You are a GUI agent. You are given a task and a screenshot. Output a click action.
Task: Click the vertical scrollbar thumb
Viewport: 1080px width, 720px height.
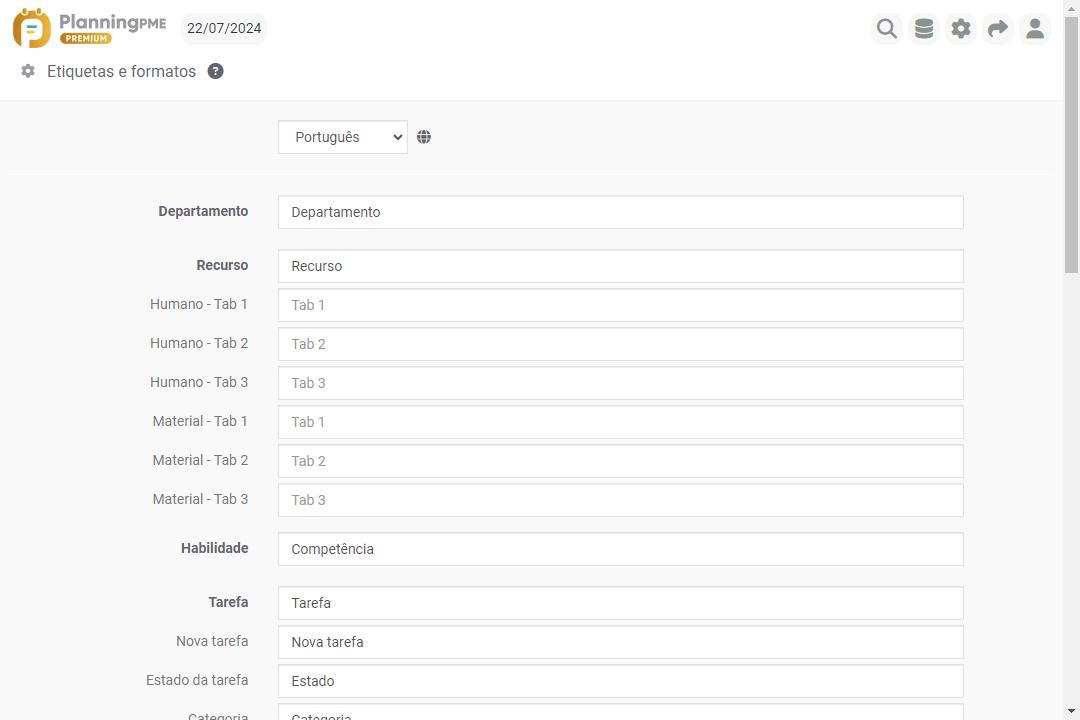(x=1071, y=145)
